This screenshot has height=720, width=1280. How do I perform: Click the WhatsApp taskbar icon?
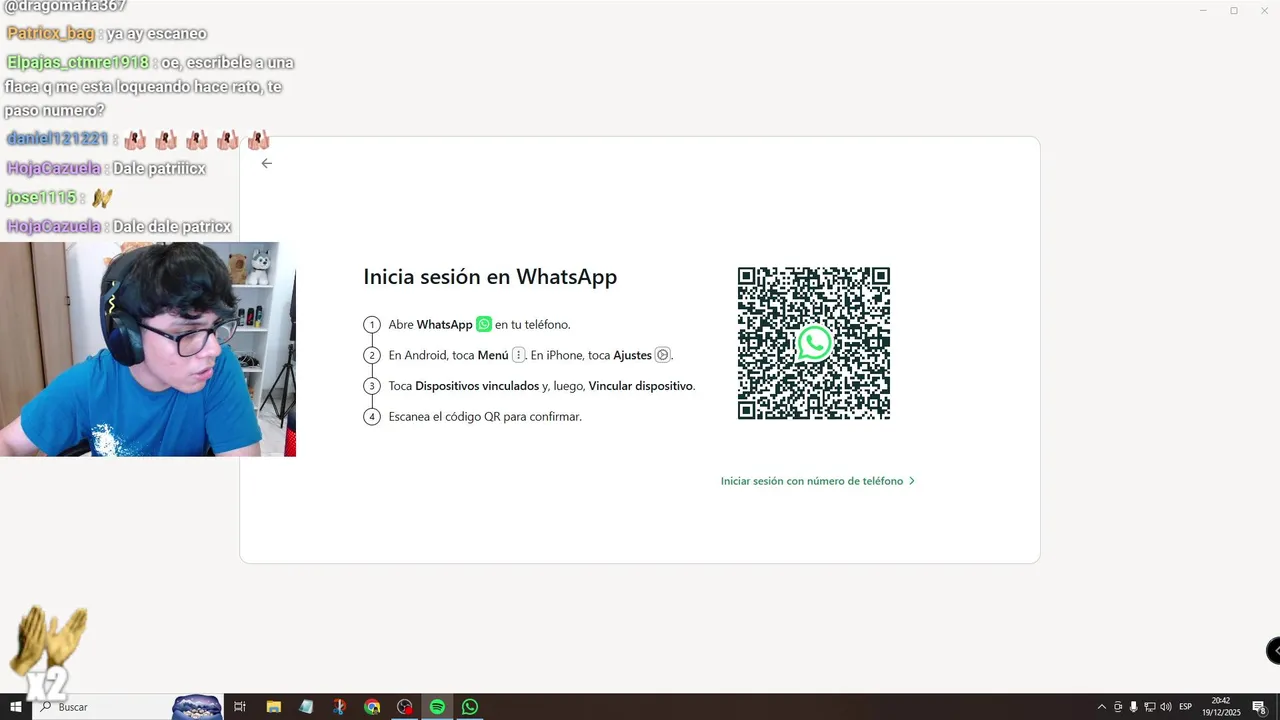point(470,707)
